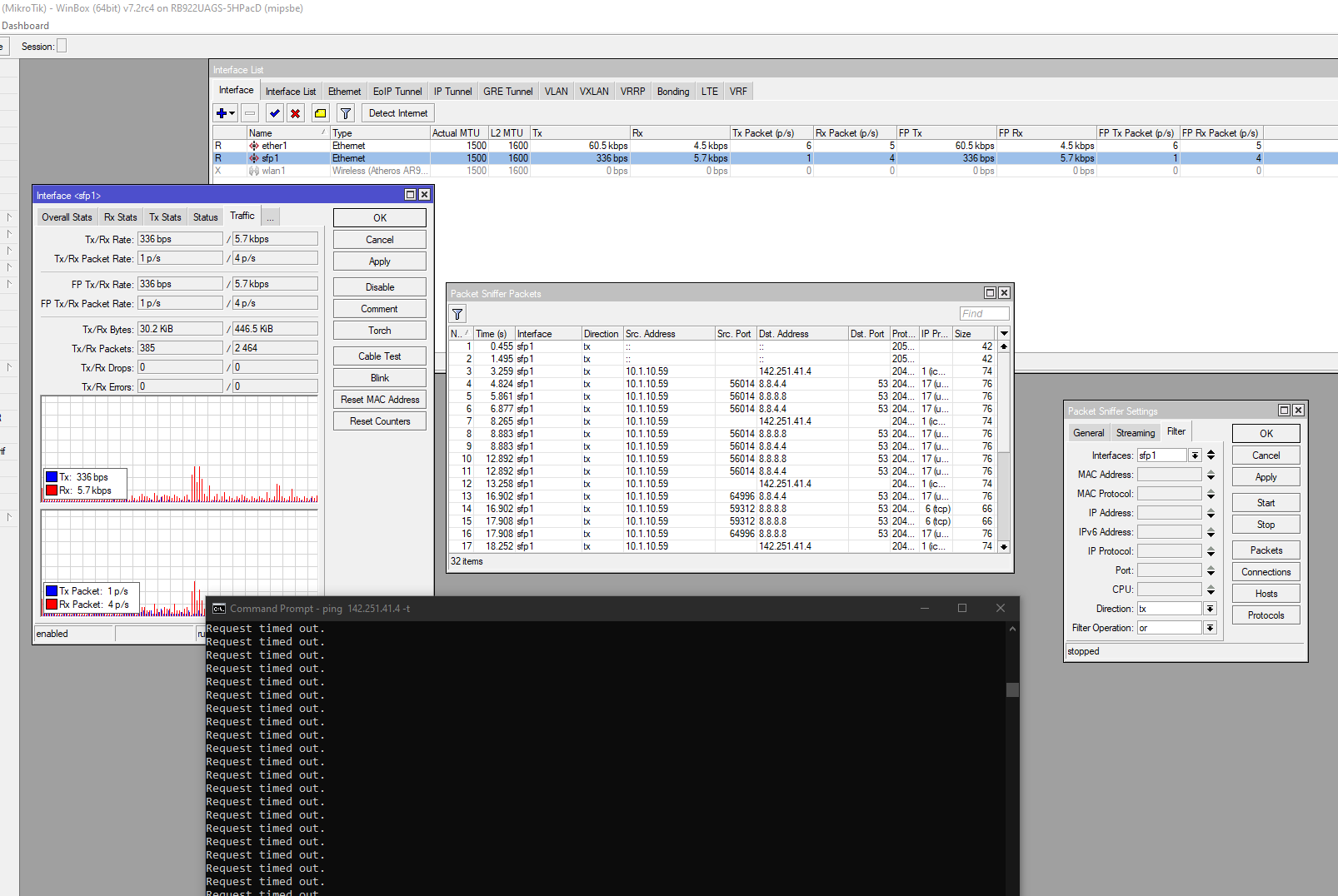Click the Enable checkmark icon in Interface List toolbar
This screenshot has height=896, width=1338.
pos(275,113)
